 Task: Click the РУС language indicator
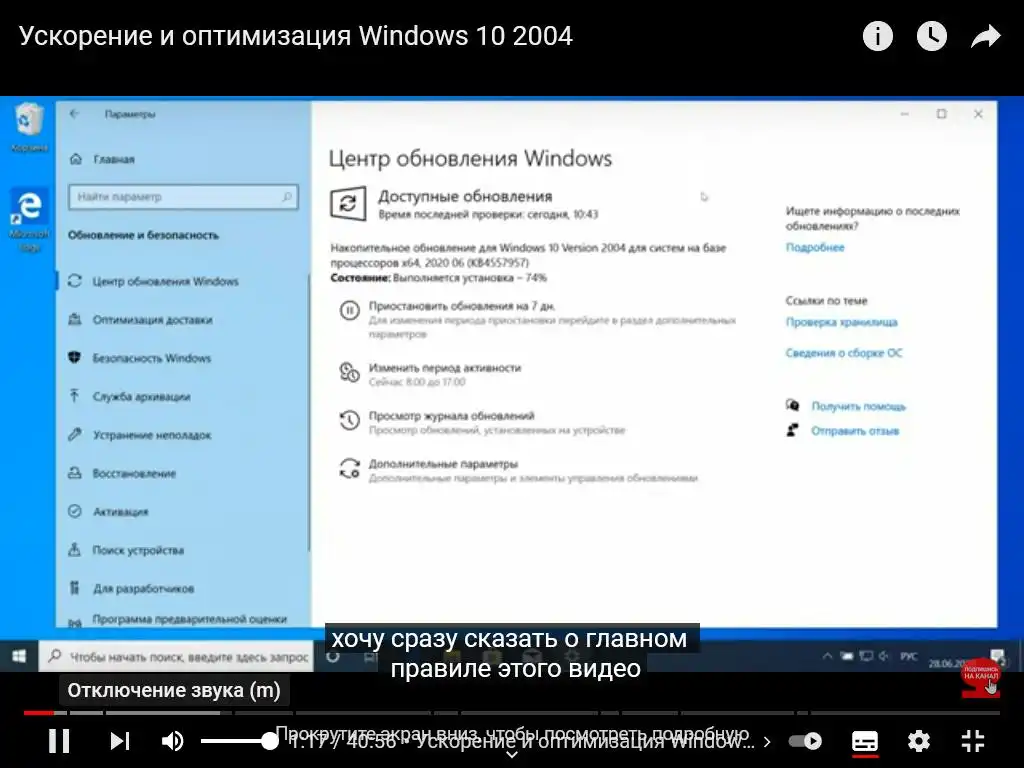point(909,656)
